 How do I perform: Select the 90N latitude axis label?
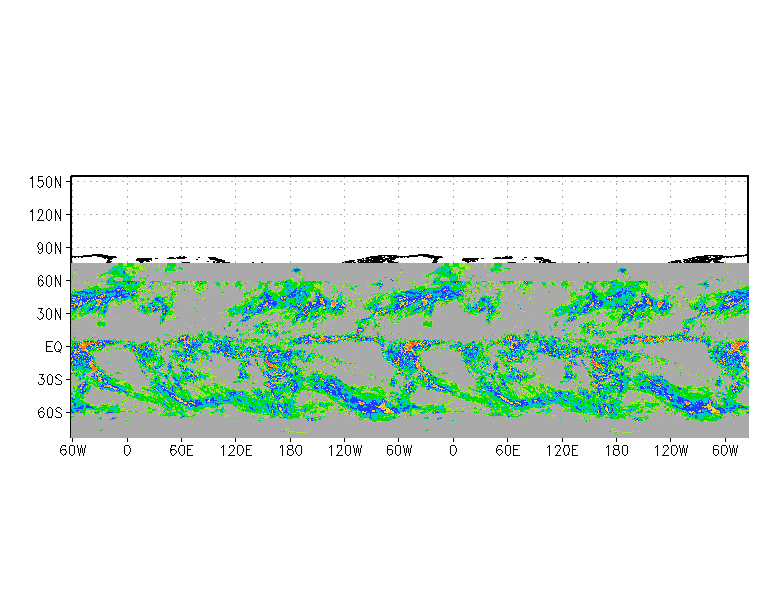click(x=49, y=248)
